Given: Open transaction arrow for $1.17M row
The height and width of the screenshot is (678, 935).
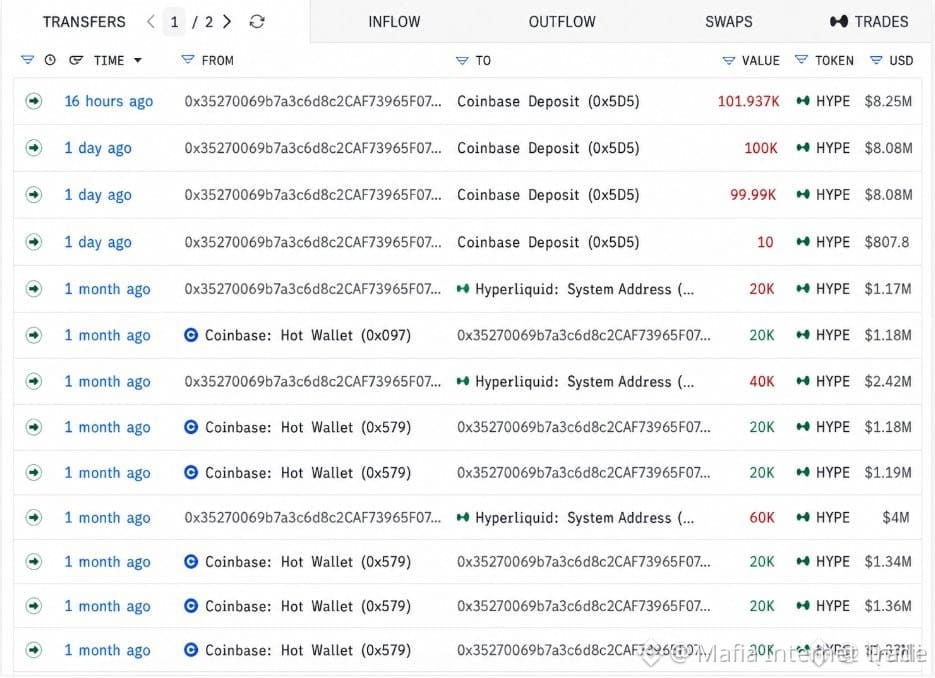Looking at the screenshot, I should (34, 289).
